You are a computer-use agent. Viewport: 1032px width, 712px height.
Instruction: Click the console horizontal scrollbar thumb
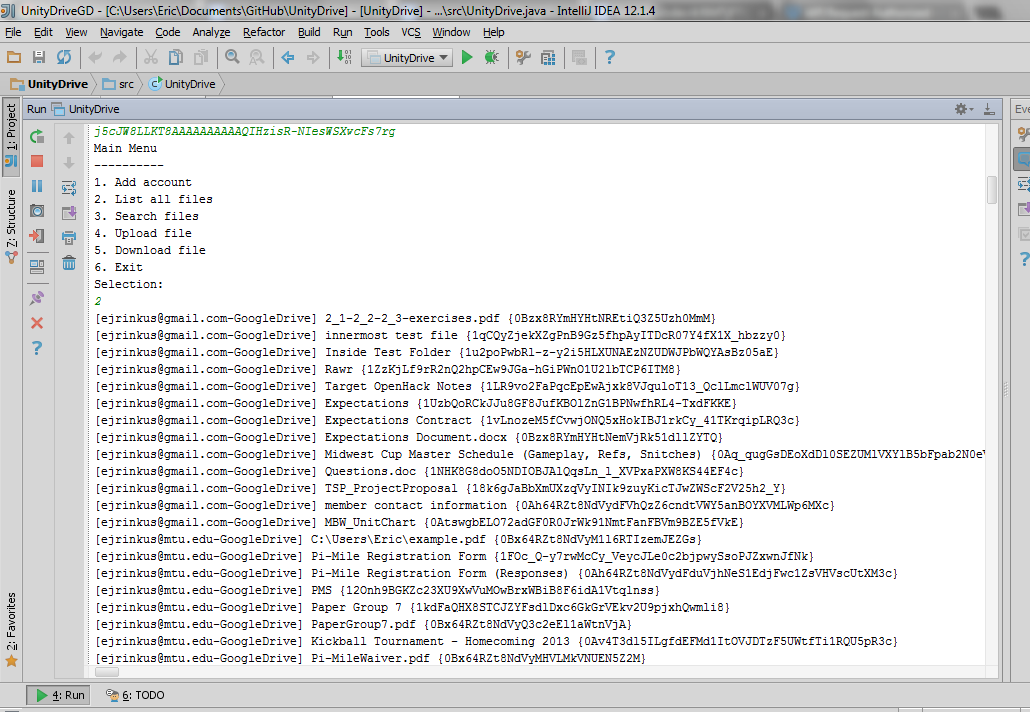pyautogui.click(x=107, y=673)
